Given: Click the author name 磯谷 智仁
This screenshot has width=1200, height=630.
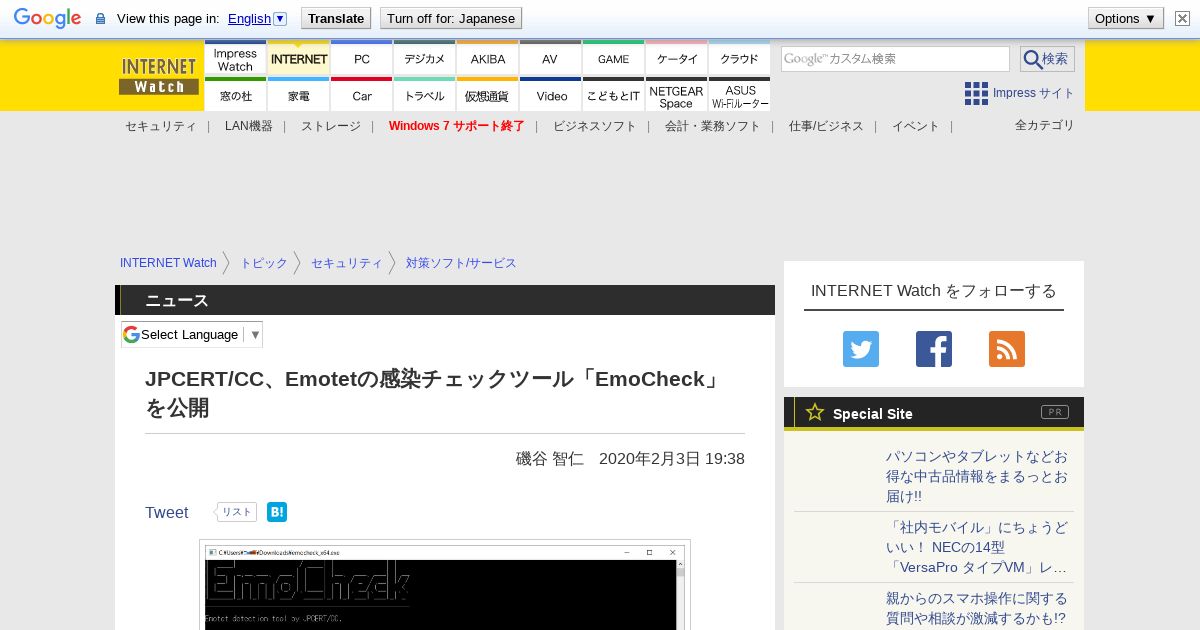Looking at the screenshot, I should point(550,458).
